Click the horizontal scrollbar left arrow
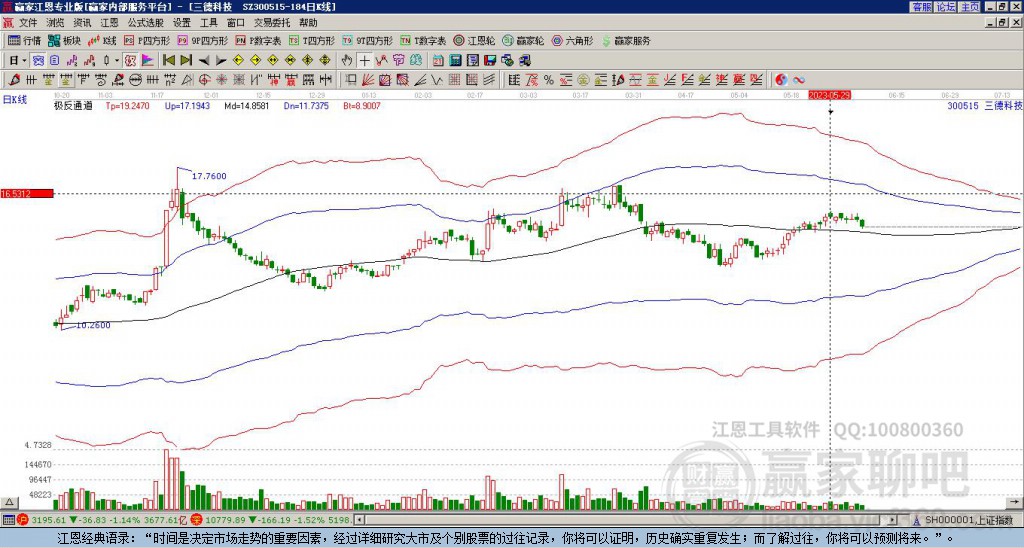 point(358,520)
